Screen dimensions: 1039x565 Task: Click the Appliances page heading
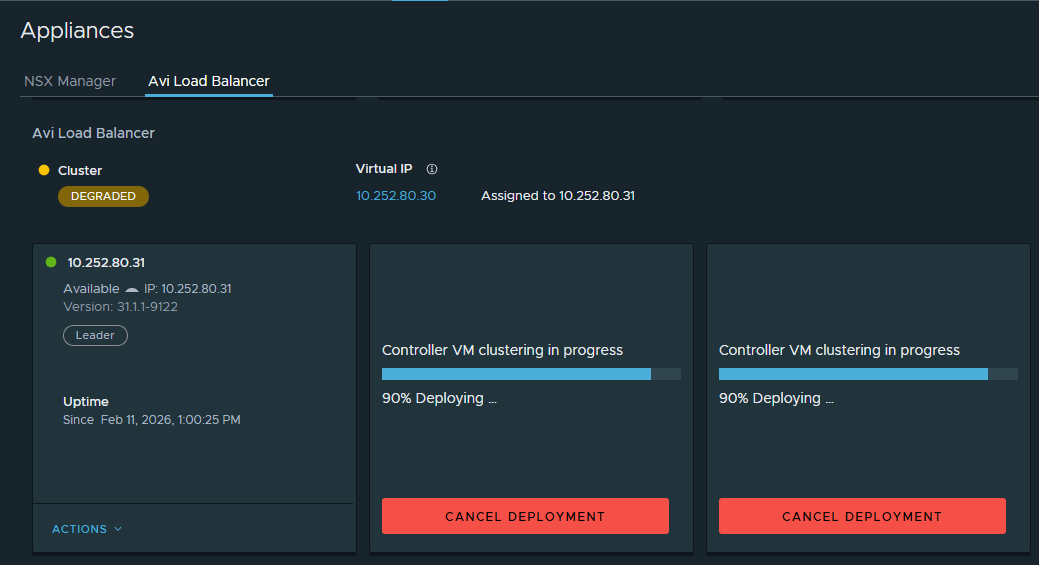[77, 30]
